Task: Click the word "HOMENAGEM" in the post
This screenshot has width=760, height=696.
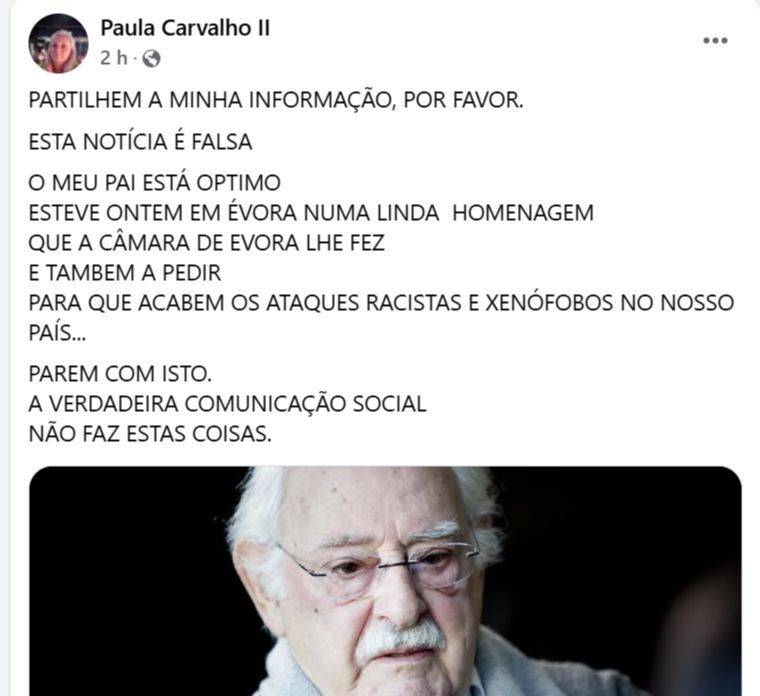Action: (523, 213)
